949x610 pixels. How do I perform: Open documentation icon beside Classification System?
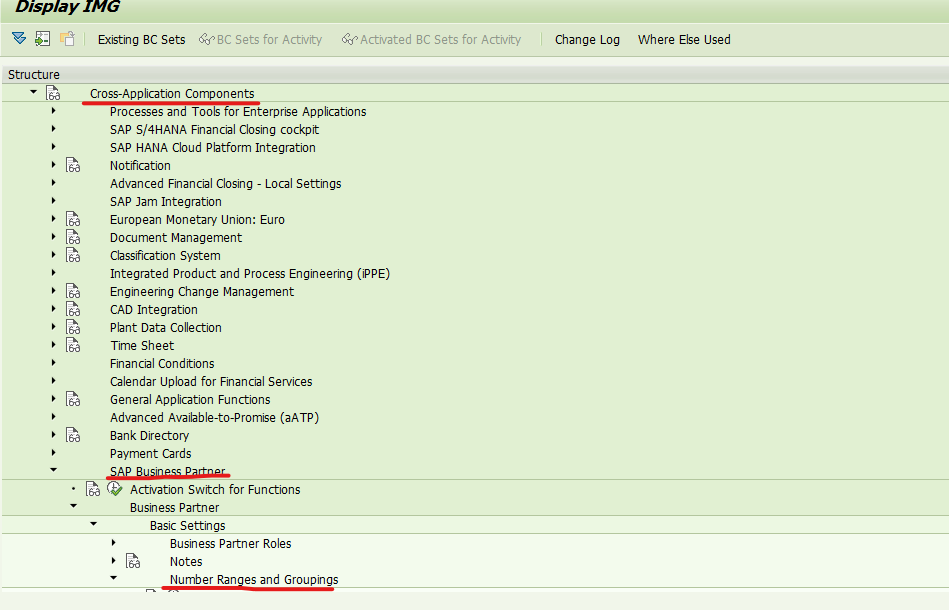click(x=73, y=255)
